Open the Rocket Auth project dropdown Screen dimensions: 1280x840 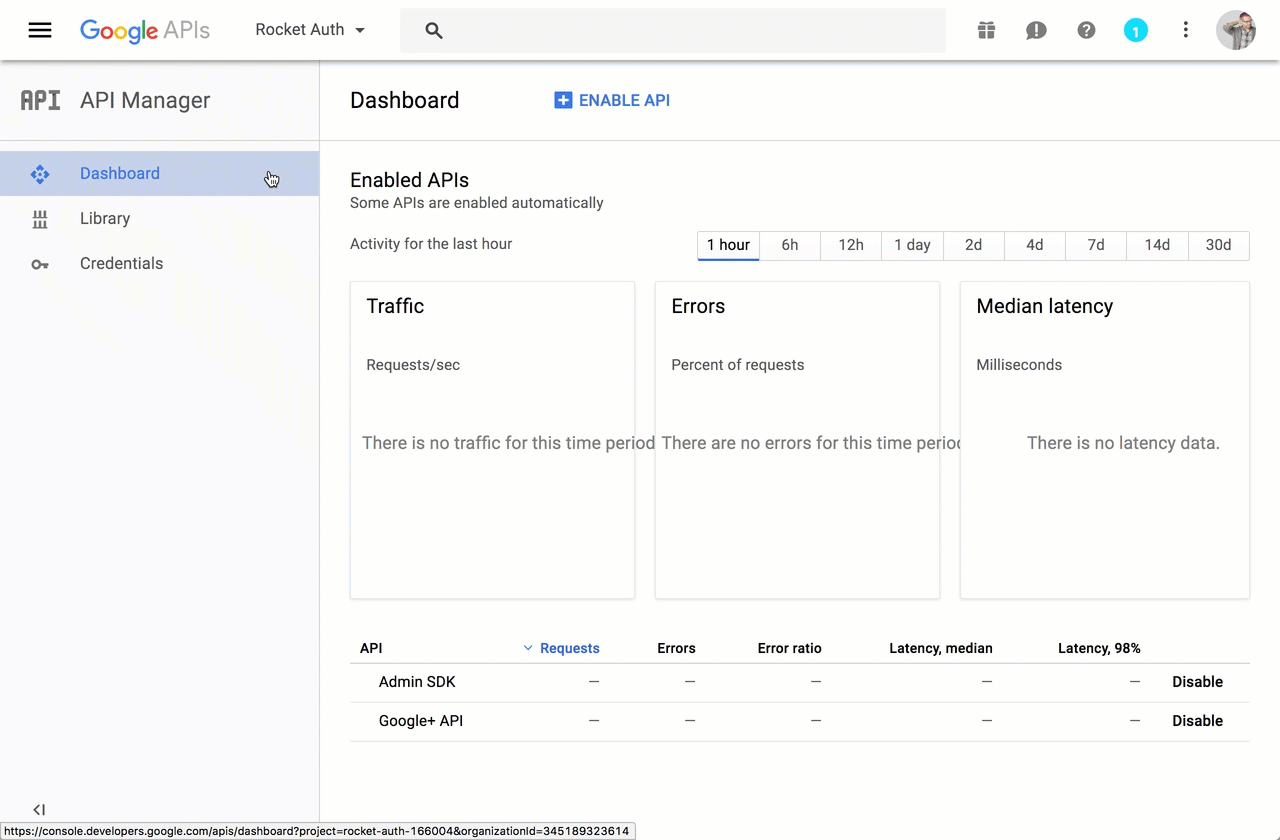[310, 30]
